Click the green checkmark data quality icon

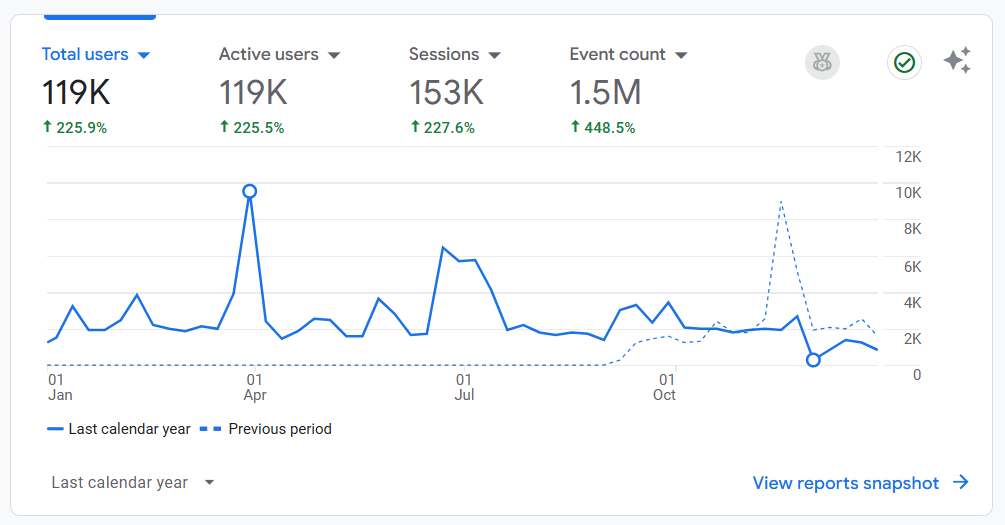click(904, 63)
